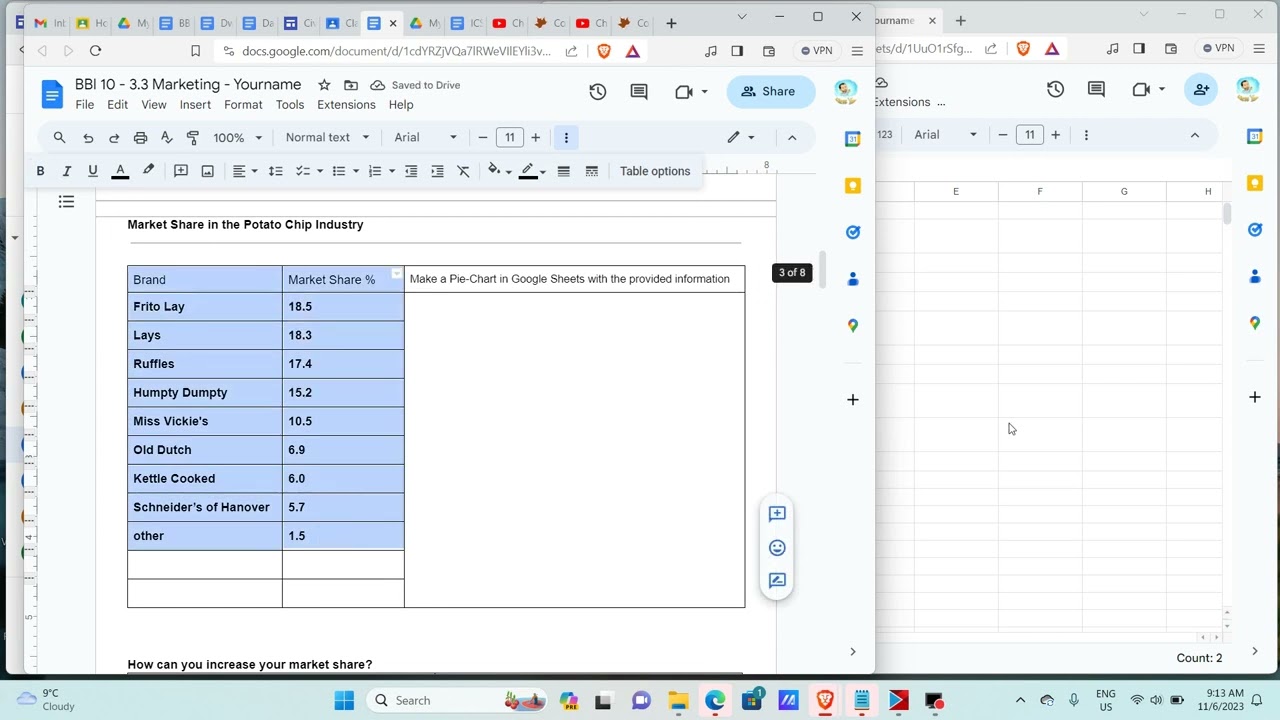
Task: Increase the indent
Action: pos(437,171)
